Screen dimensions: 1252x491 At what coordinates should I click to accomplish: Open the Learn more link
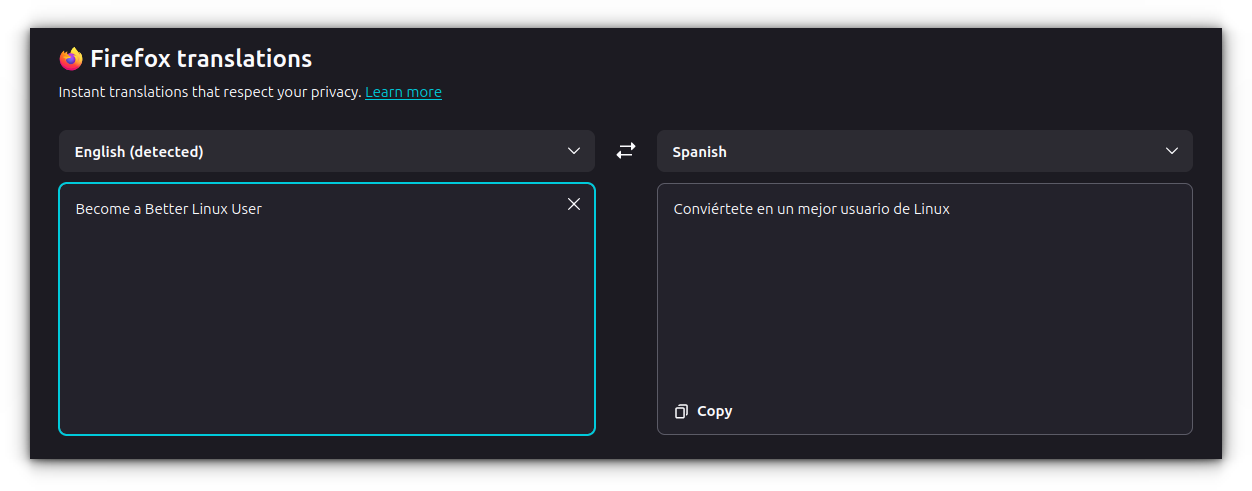pos(403,92)
